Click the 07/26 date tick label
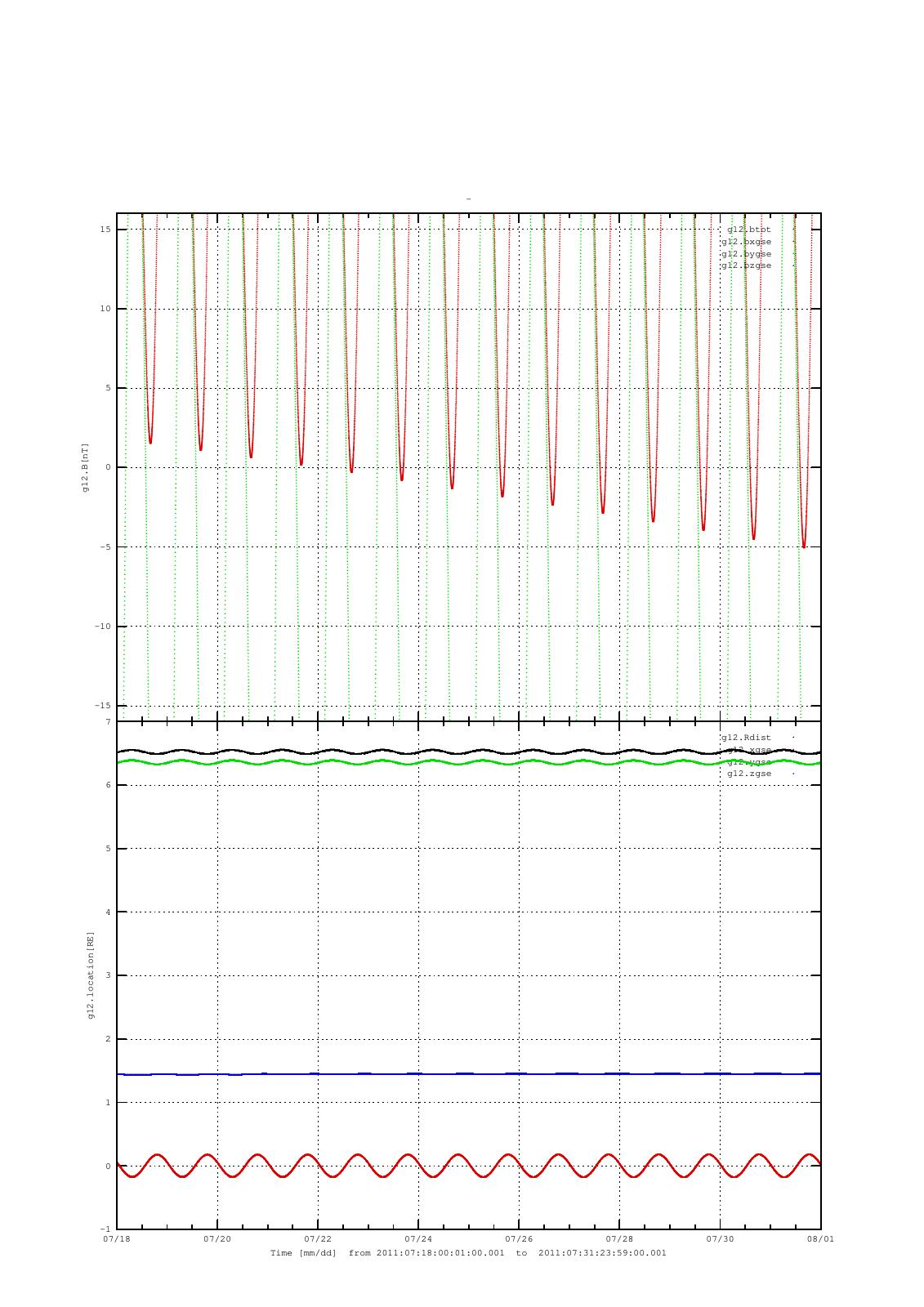 coord(518,1239)
